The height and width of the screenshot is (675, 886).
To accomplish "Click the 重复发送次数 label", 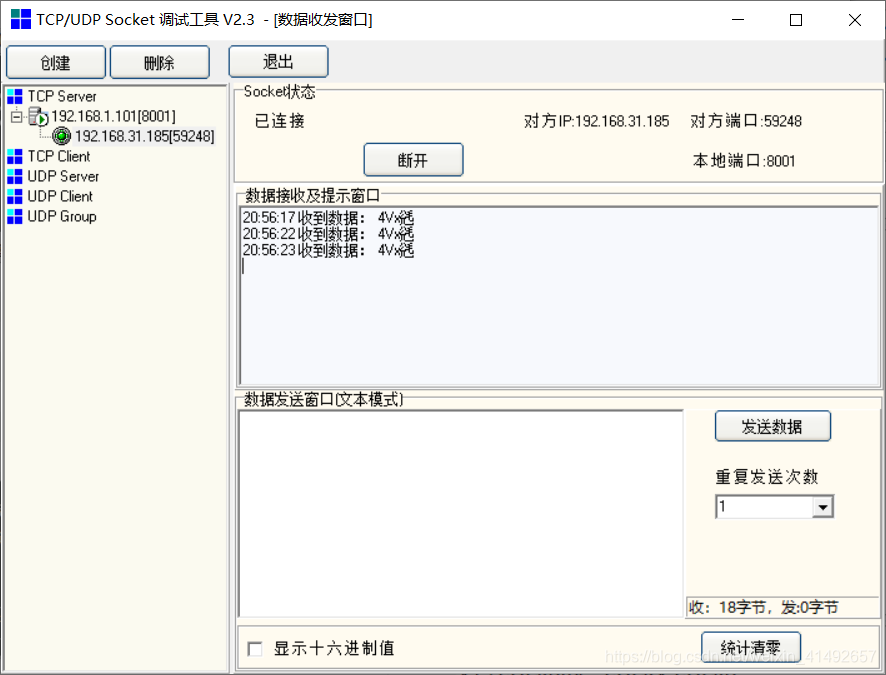I will pyautogui.click(x=767, y=477).
